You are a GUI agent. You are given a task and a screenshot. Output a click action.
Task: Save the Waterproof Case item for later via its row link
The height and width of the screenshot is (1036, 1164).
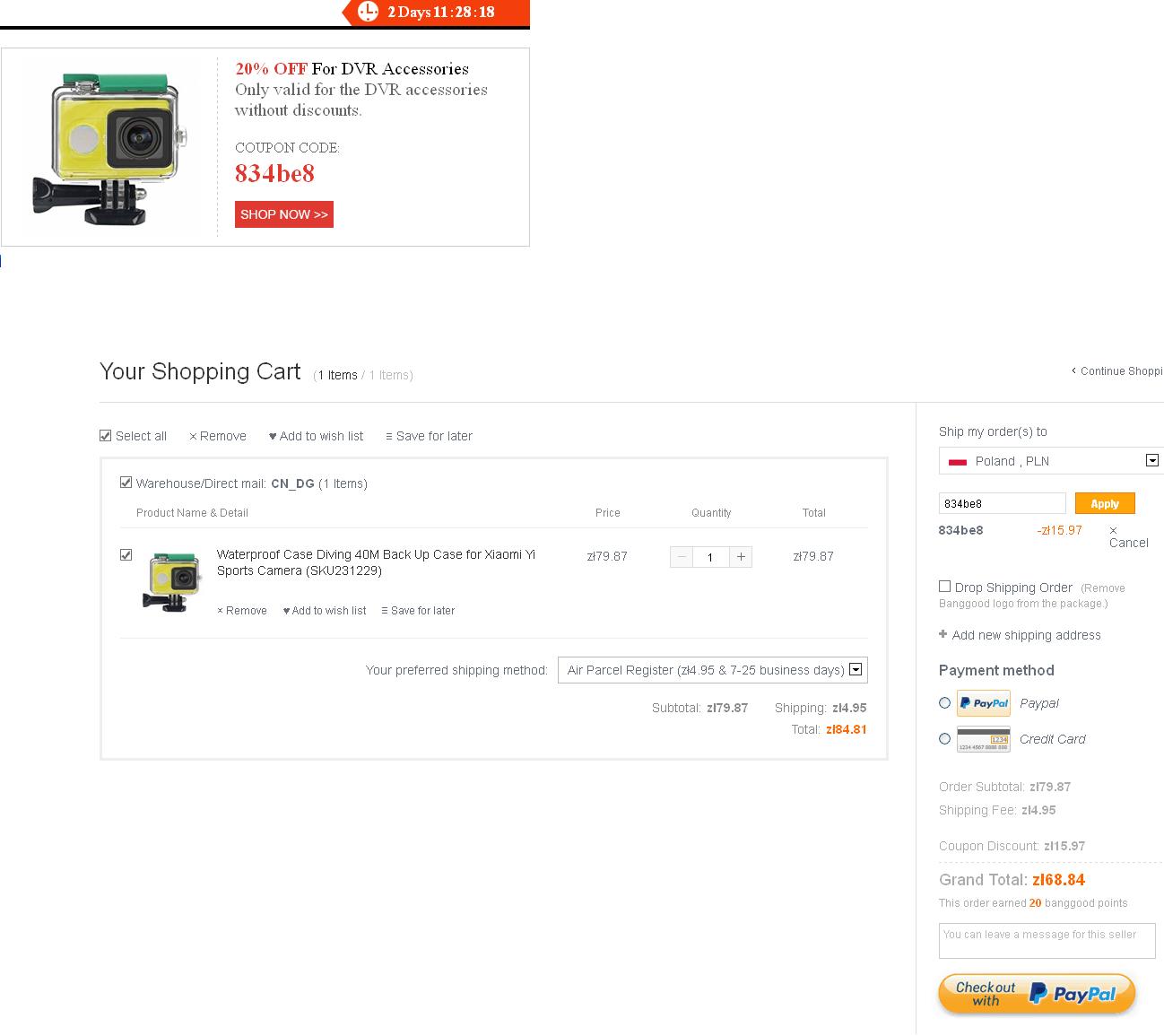pyautogui.click(x=418, y=611)
